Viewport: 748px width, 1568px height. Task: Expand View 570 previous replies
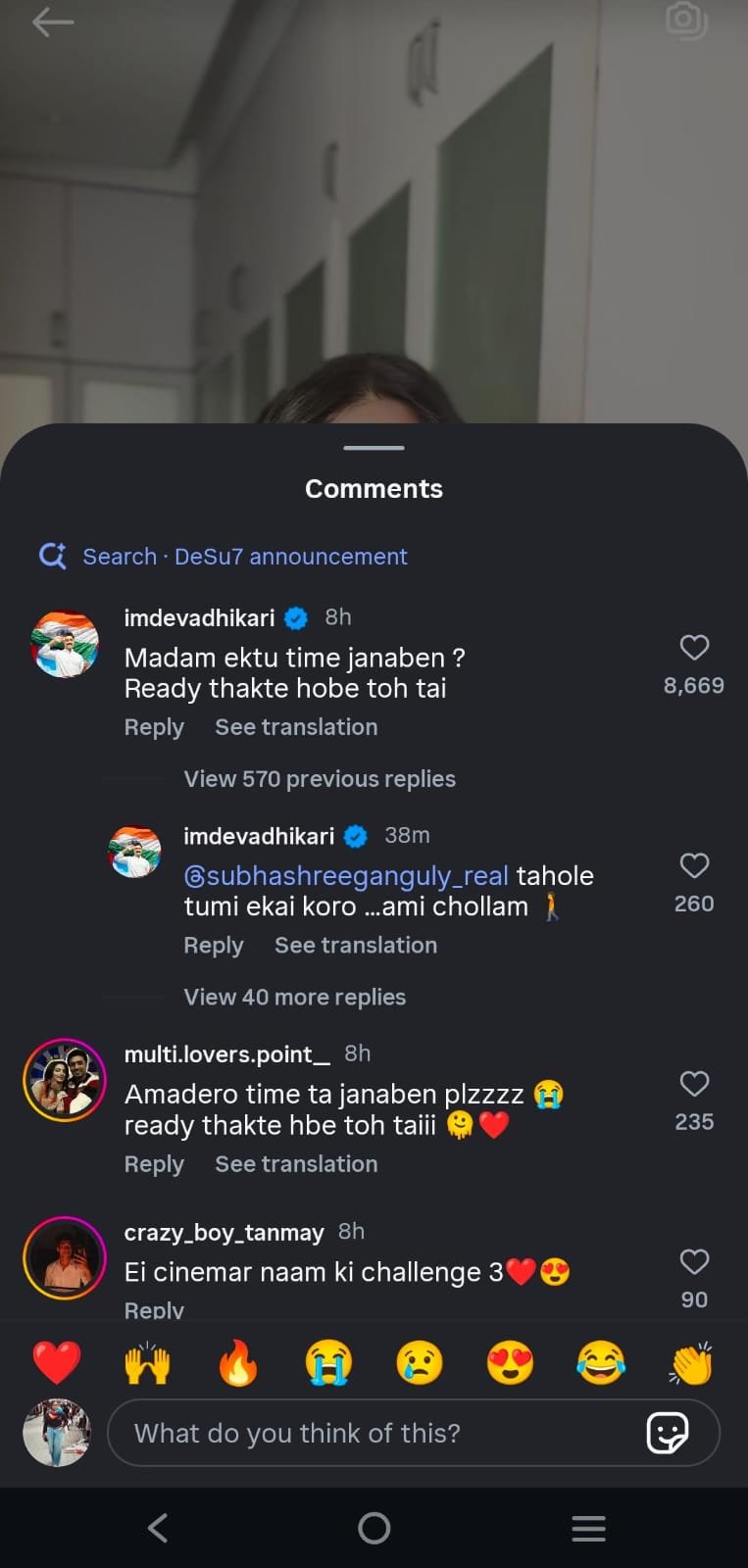coord(320,779)
